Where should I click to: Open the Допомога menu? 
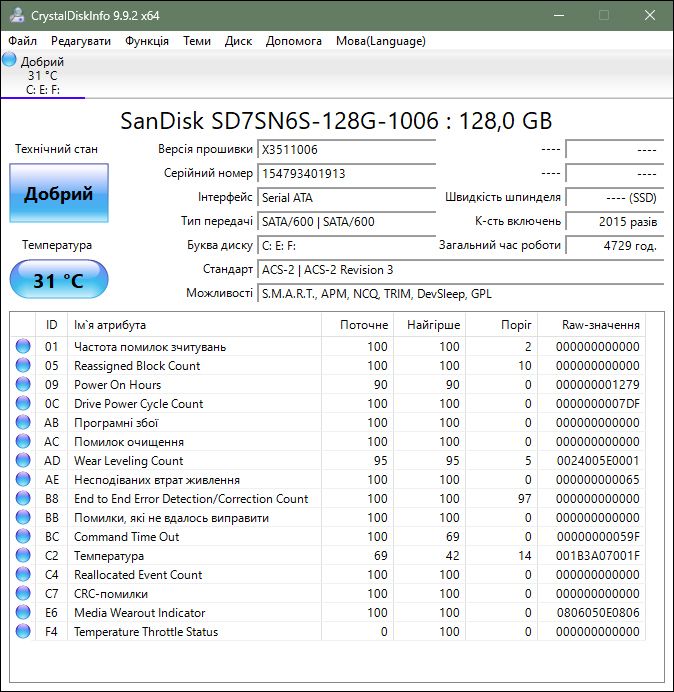click(294, 41)
